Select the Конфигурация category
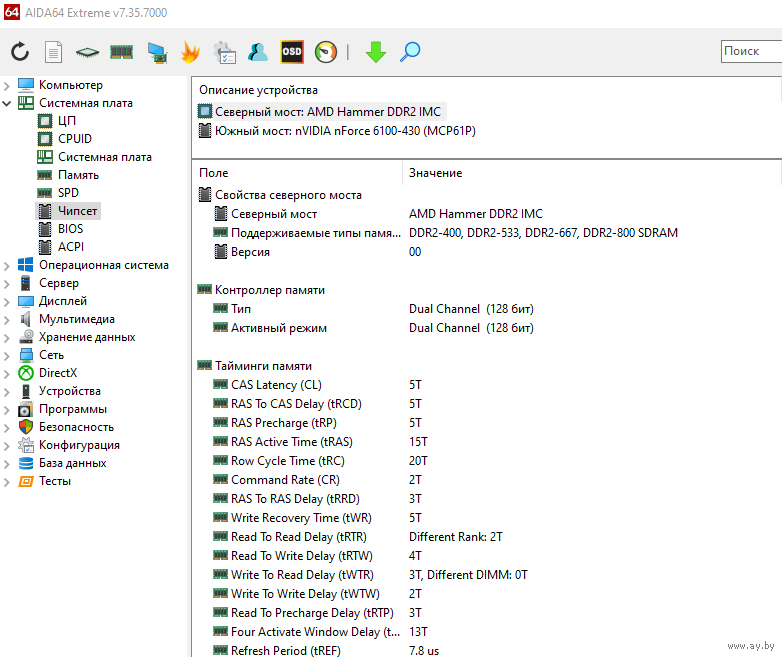This screenshot has height=657, width=782. click(79, 444)
